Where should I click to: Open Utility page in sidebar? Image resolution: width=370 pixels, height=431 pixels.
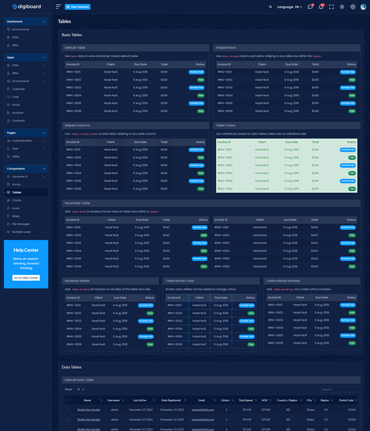pyautogui.click(x=26, y=156)
